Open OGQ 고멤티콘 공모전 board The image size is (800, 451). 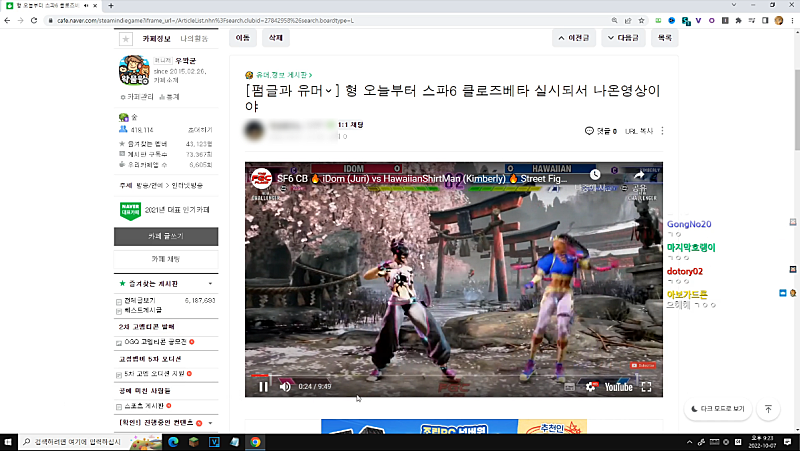(x=155, y=342)
